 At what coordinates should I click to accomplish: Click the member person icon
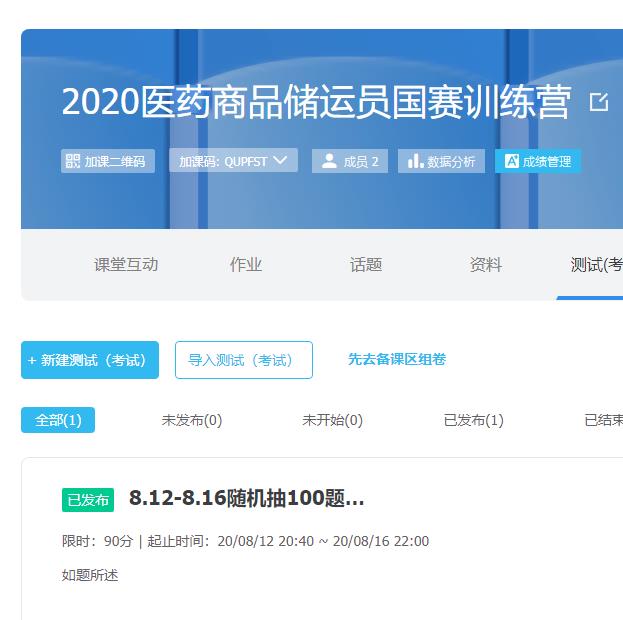(x=329, y=161)
